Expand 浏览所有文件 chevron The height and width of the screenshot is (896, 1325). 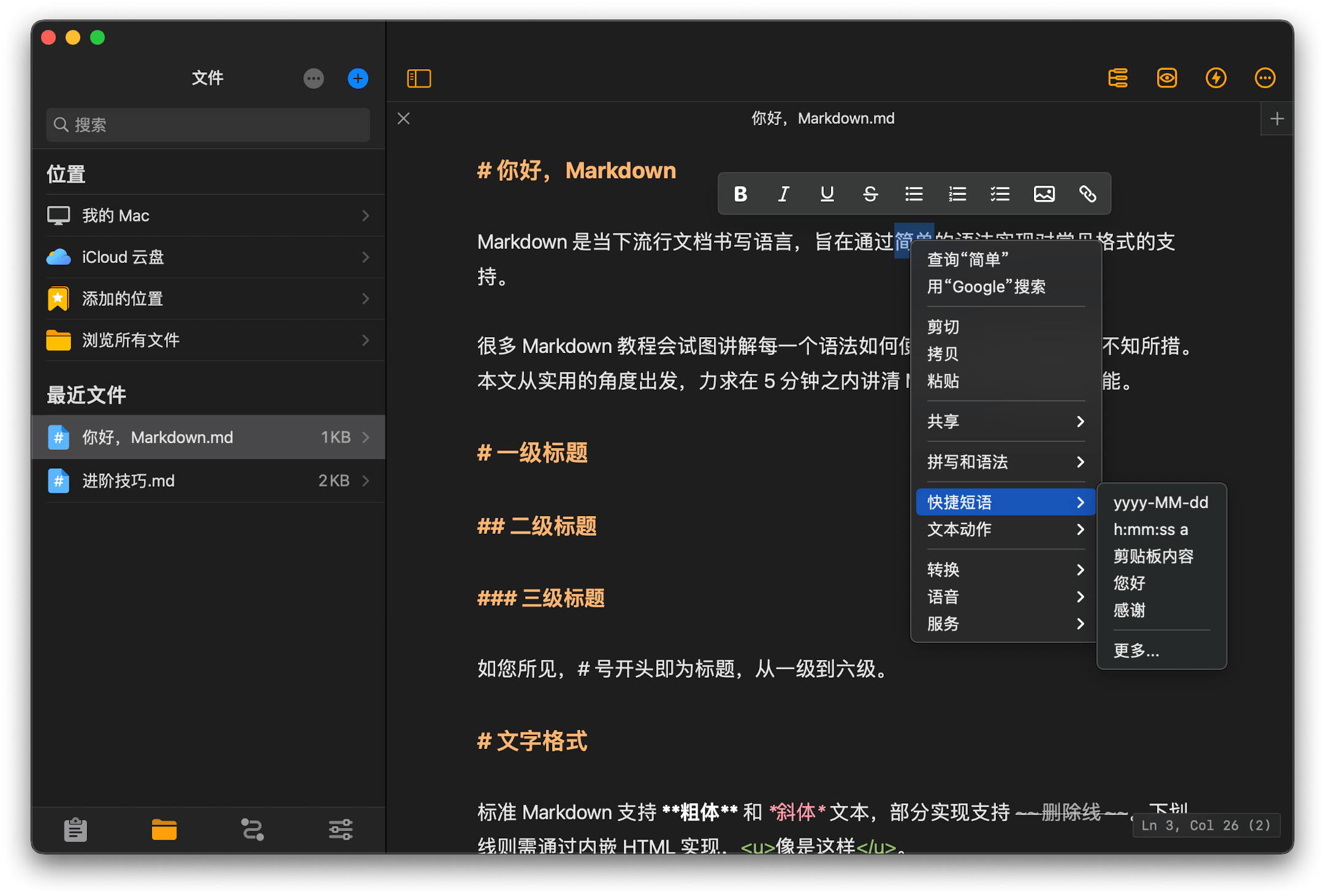click(366, 340)
